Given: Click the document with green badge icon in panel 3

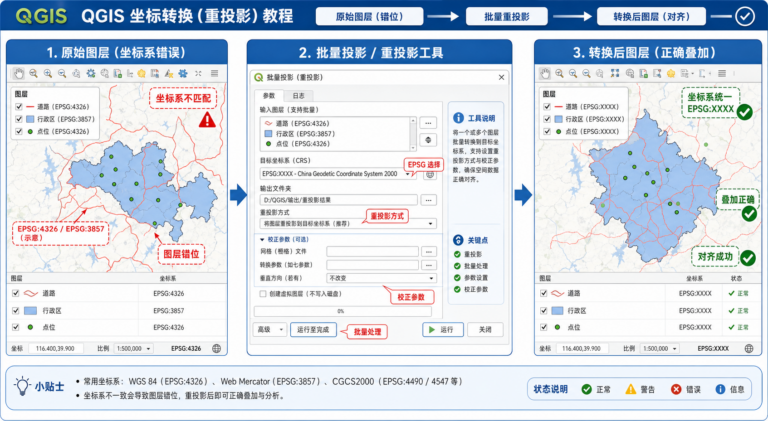Looking at the screenshot, I should click(644, 73).
